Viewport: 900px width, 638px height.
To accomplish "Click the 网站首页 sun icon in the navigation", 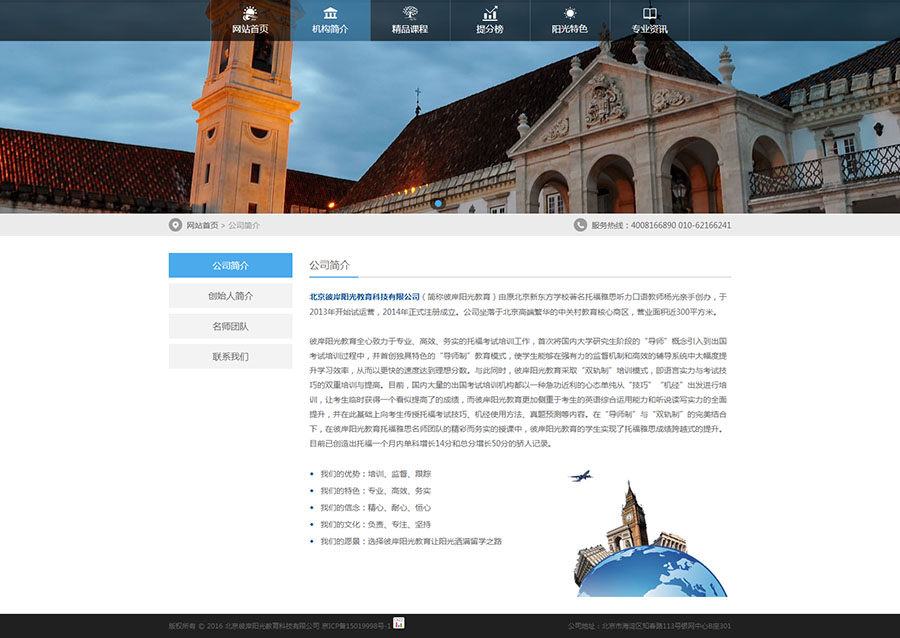I will [x=250, y=13].
